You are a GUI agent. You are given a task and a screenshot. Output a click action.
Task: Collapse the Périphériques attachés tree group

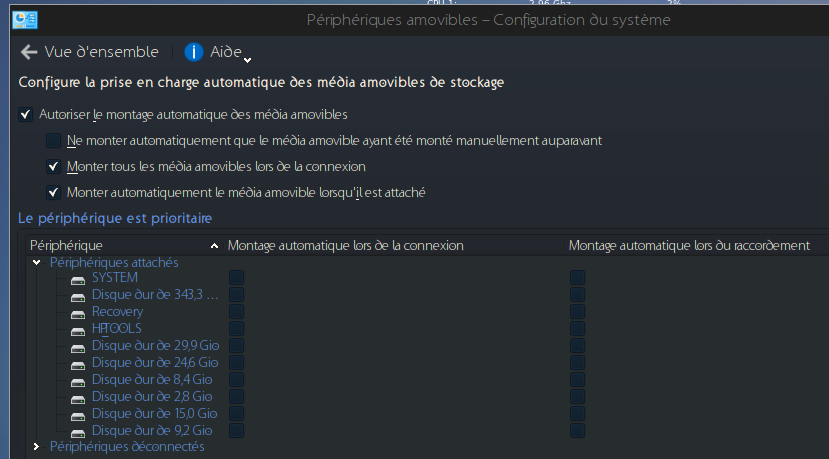tap(36, 263)
